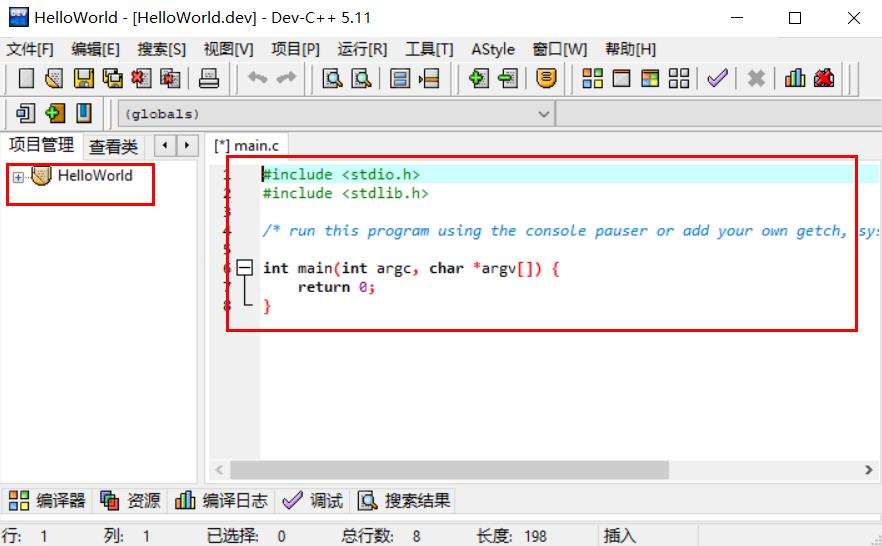
Task: Switch to the 查看类 tab
Action: (x=114, y=147)
